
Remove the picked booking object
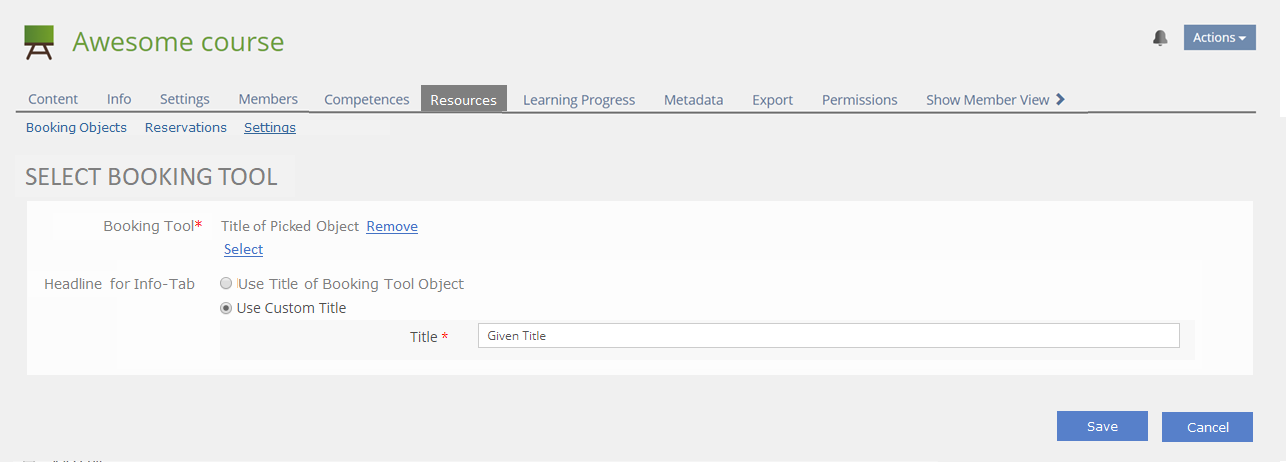click(392, 227)
